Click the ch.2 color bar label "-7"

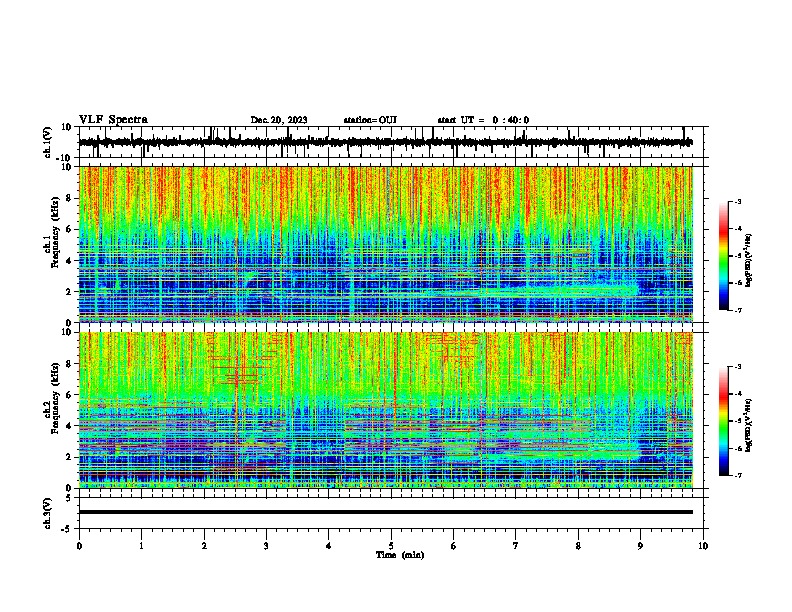pyautogui.click(x=738, y=475)
